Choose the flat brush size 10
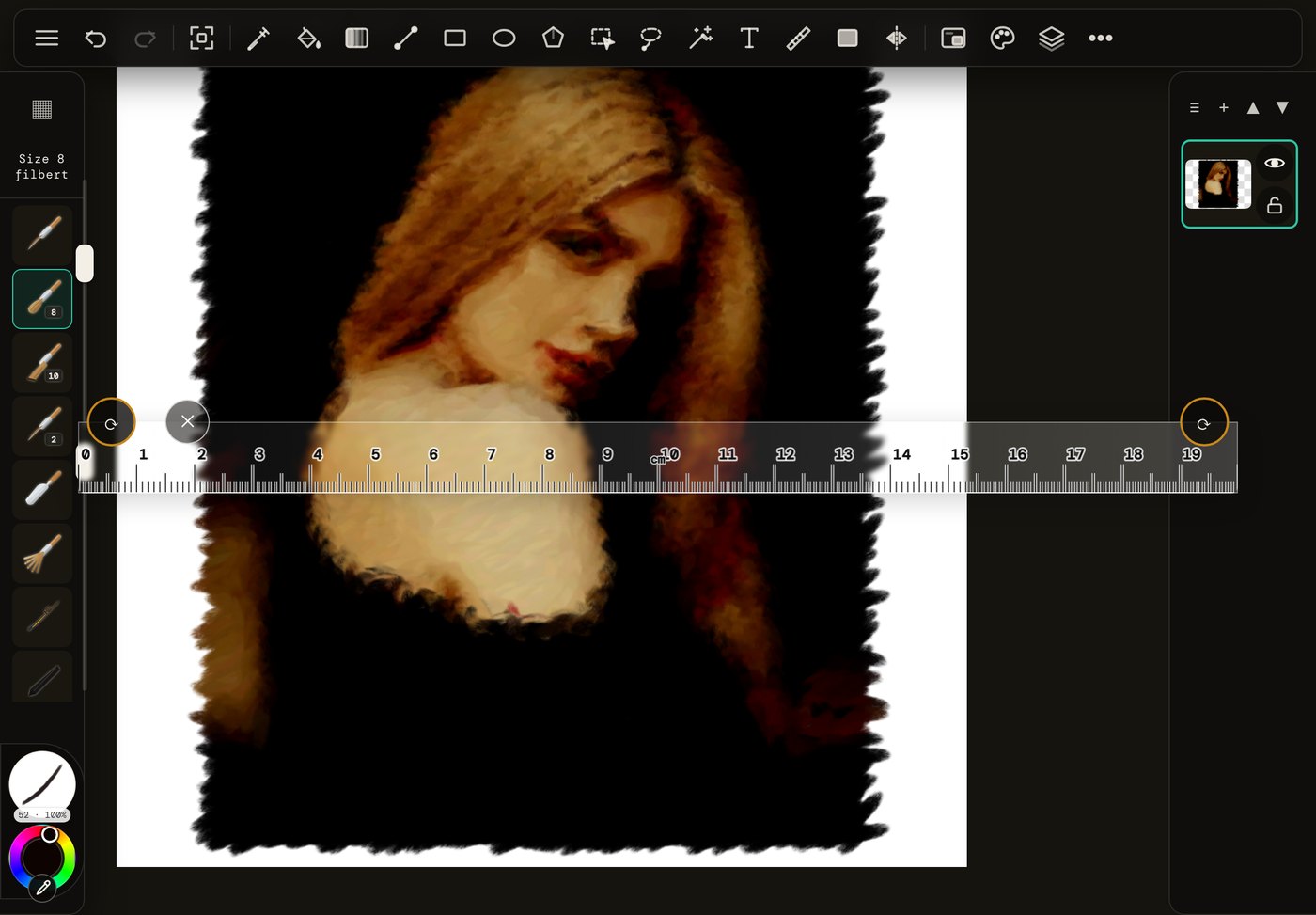 point(42,362)
